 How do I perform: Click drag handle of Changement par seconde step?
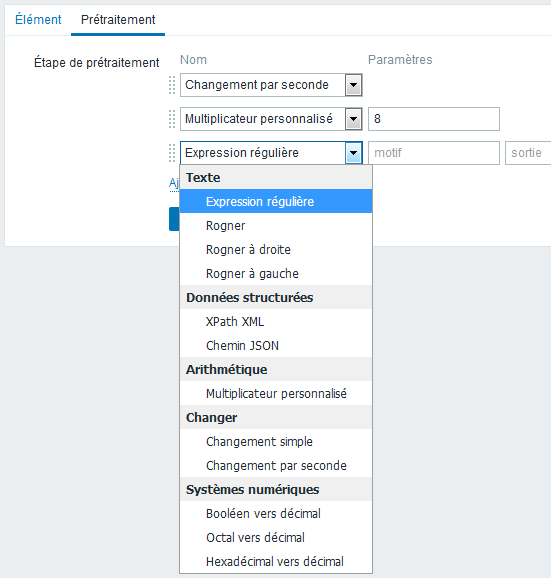pos(172,85)
